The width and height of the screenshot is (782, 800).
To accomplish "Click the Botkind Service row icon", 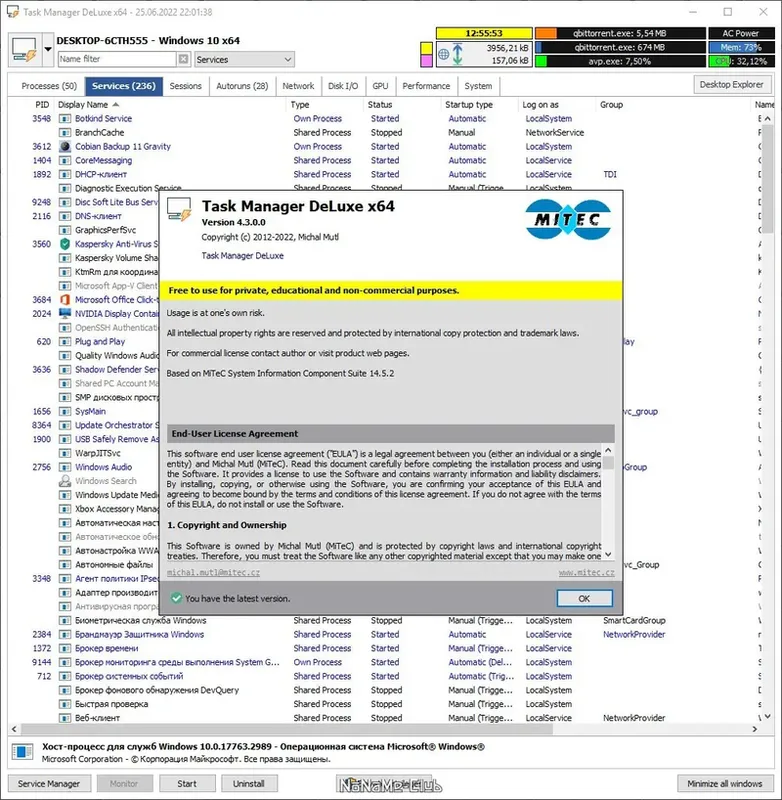I will coord(65,118).
